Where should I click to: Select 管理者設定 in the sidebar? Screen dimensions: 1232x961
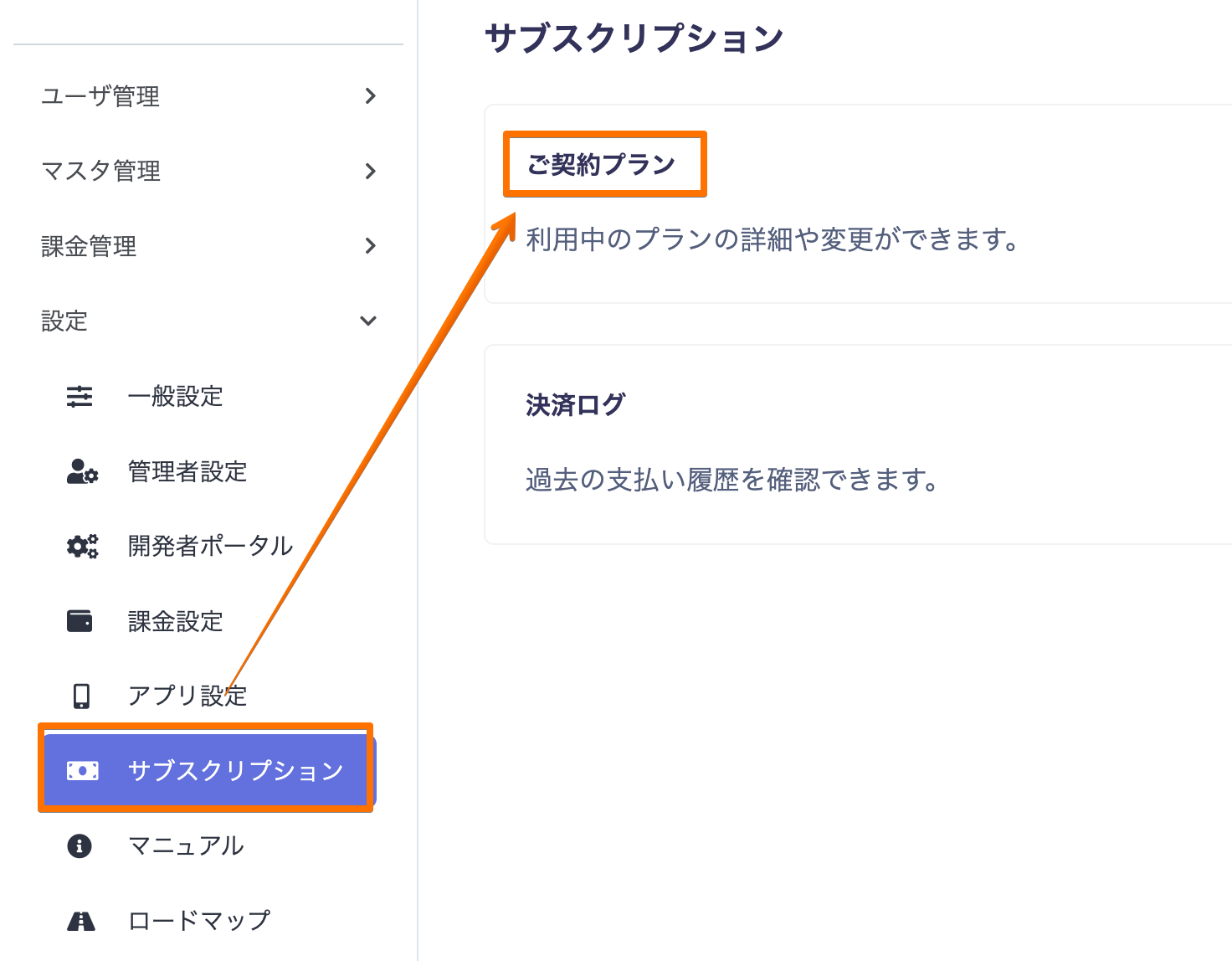(187, 471)
